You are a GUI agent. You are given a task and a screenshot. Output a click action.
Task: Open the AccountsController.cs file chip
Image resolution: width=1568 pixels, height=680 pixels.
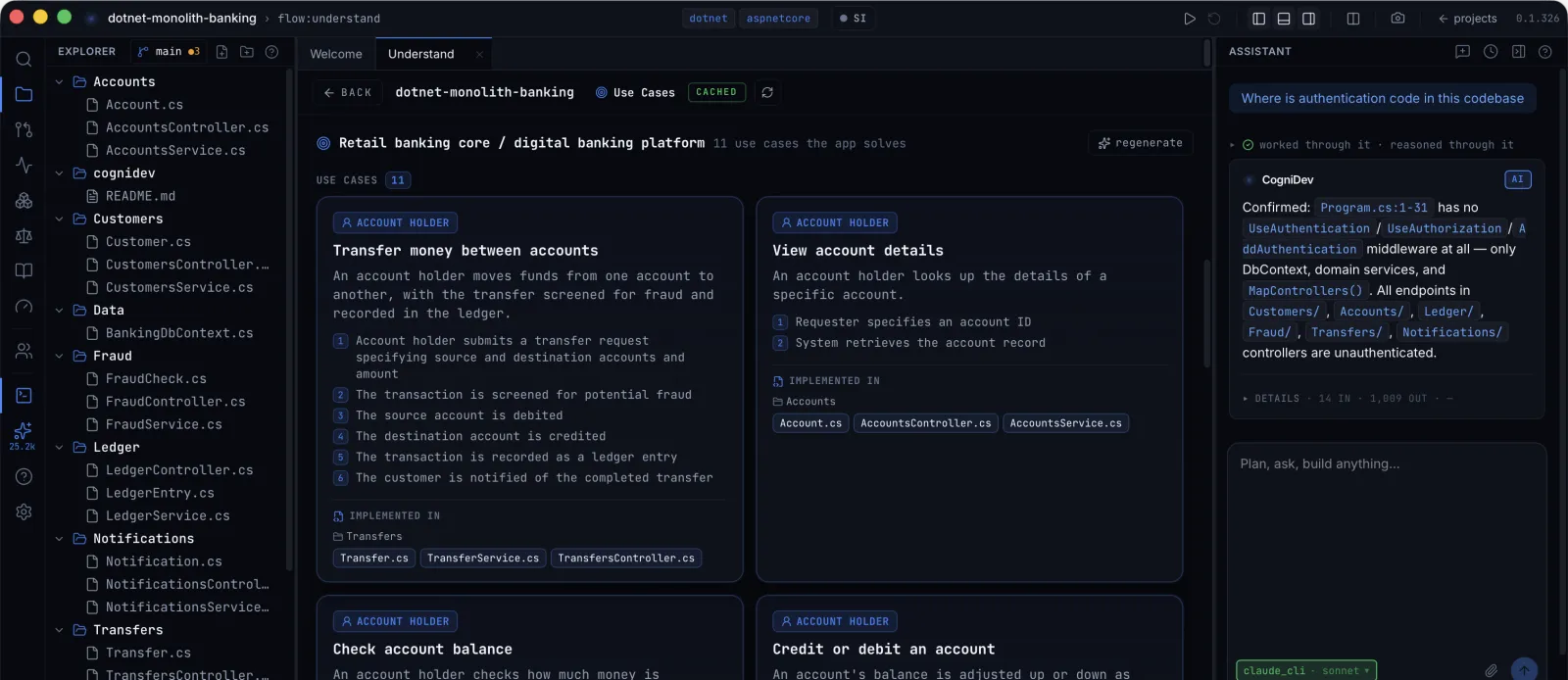926,423
